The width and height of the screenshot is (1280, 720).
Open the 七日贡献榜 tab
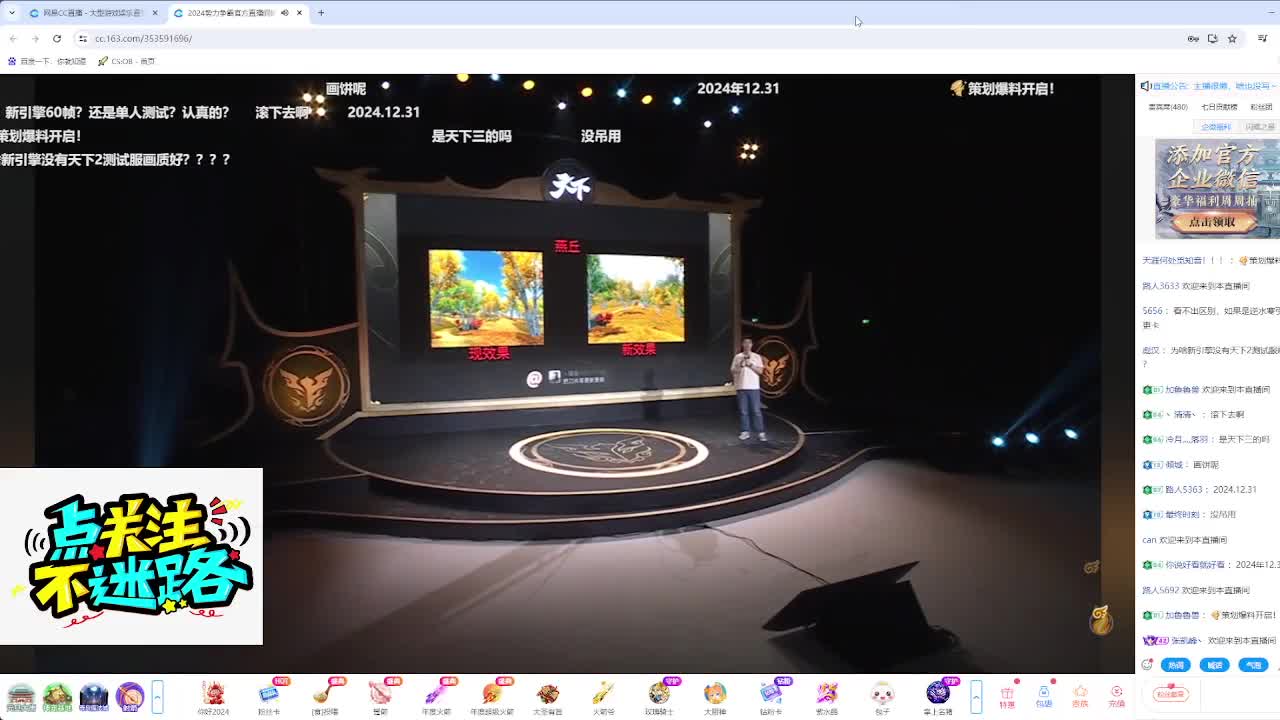pyautogui.click(x=1219, y=107)
